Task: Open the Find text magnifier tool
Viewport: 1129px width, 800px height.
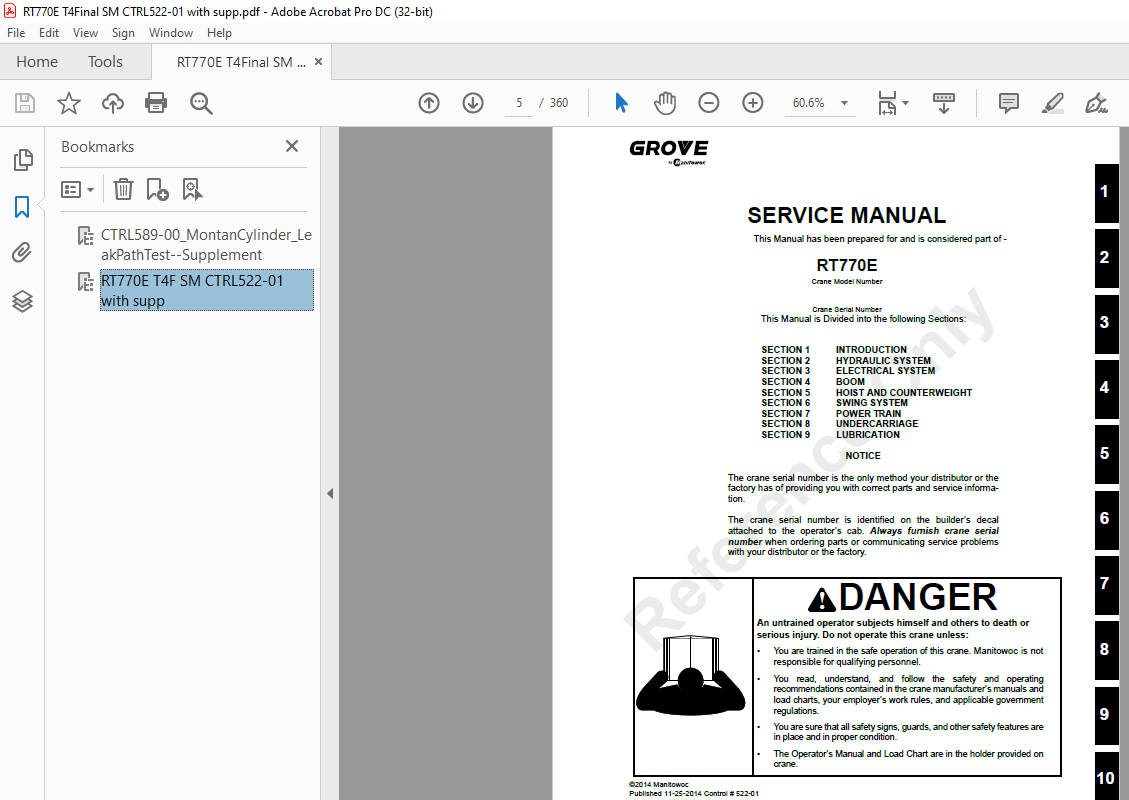Action: point(201,103)
